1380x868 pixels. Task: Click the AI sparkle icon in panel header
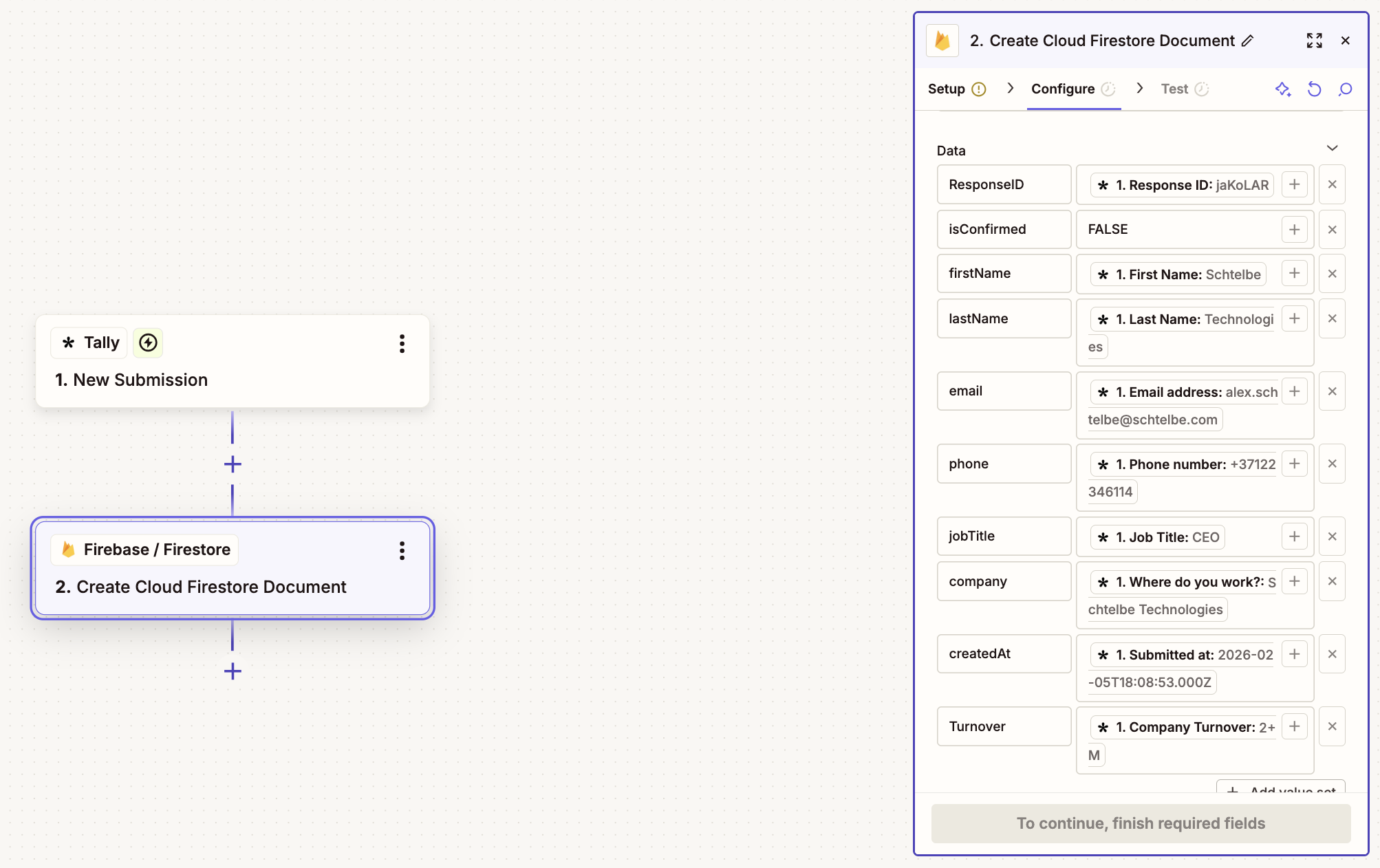1282,89
